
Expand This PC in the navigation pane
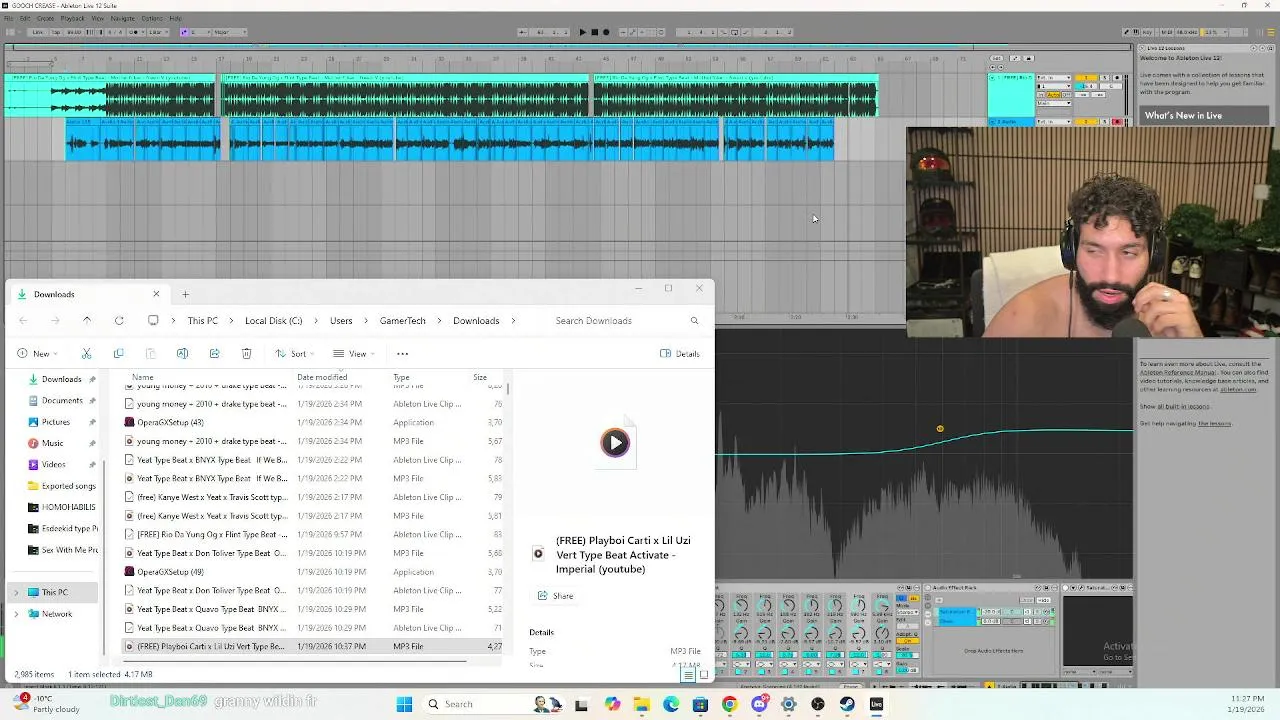pos(15,592)
